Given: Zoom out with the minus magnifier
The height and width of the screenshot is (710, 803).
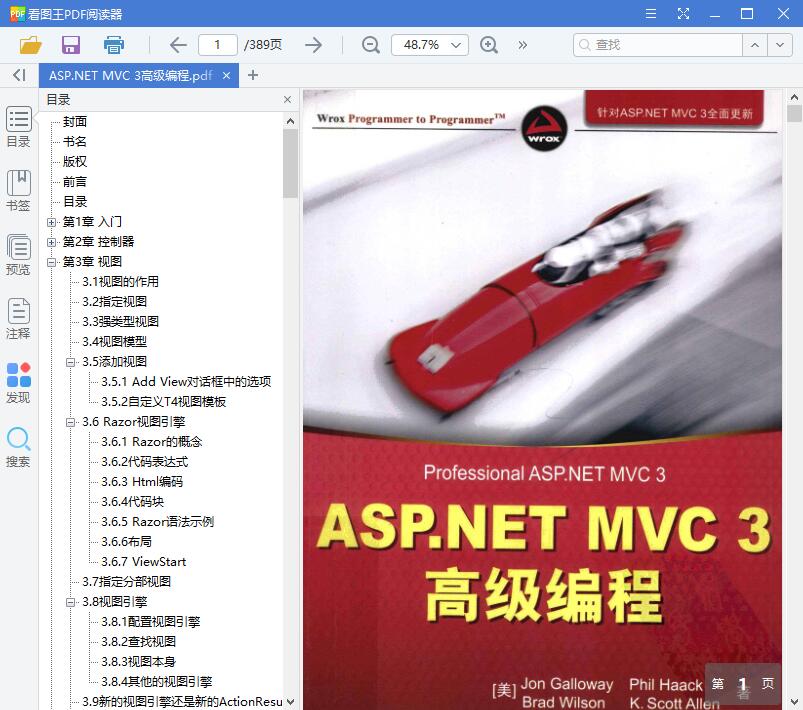Looking at the screenshot, I should pyautogui.click(x=370, y=45).
